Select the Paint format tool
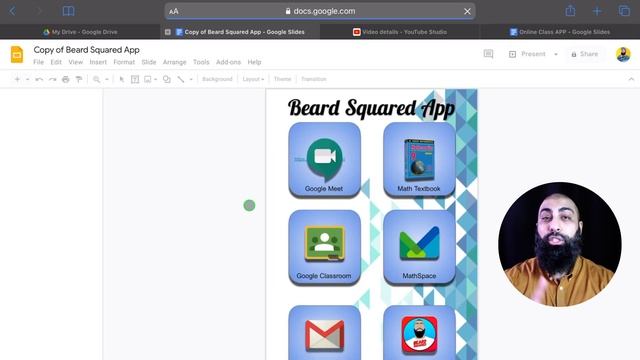The image size is (640, 360). (x=79, y=79)
